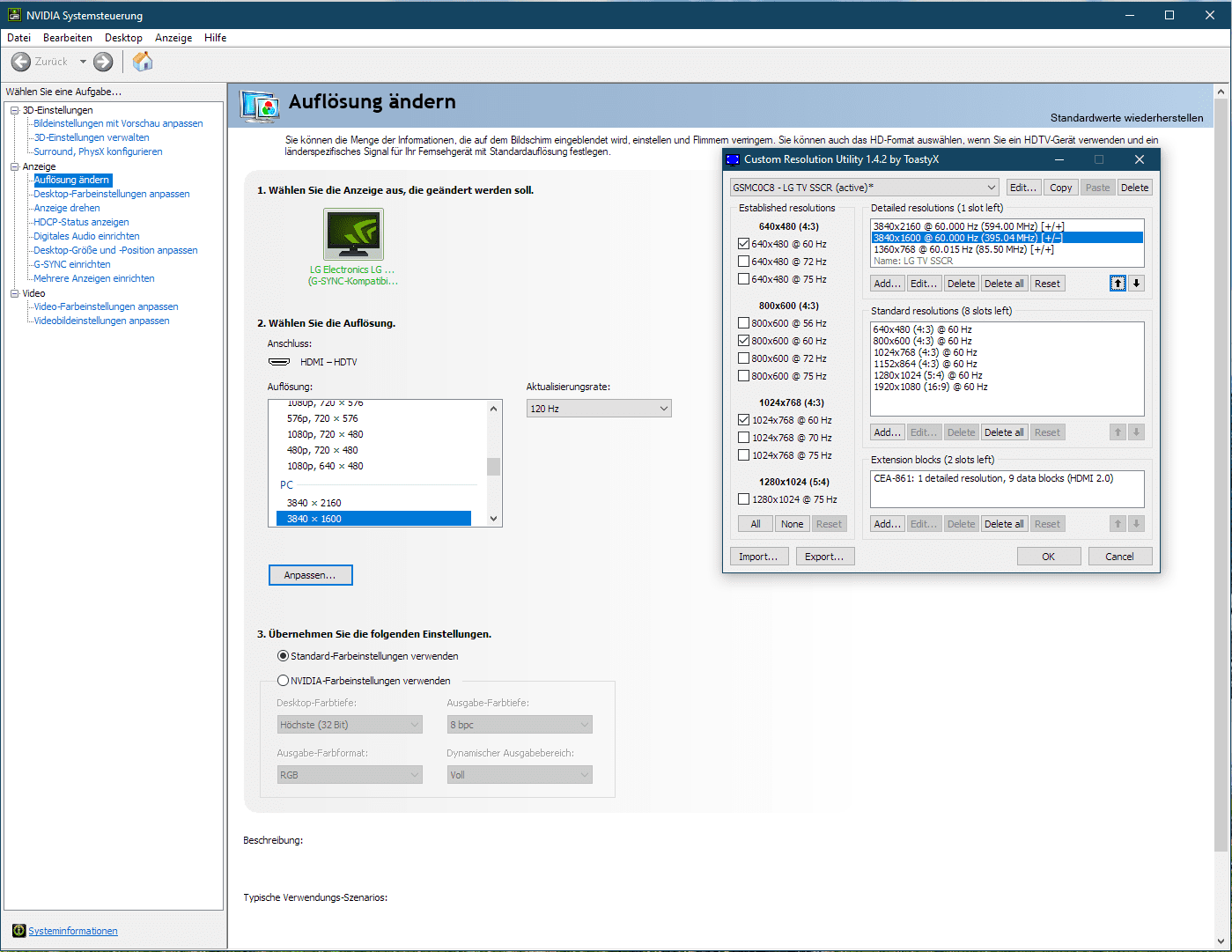The height and width of the screenshot is (952, 1232).
Task: Click Systeminformationen icon at bottom left
Action: click(18, 931)
